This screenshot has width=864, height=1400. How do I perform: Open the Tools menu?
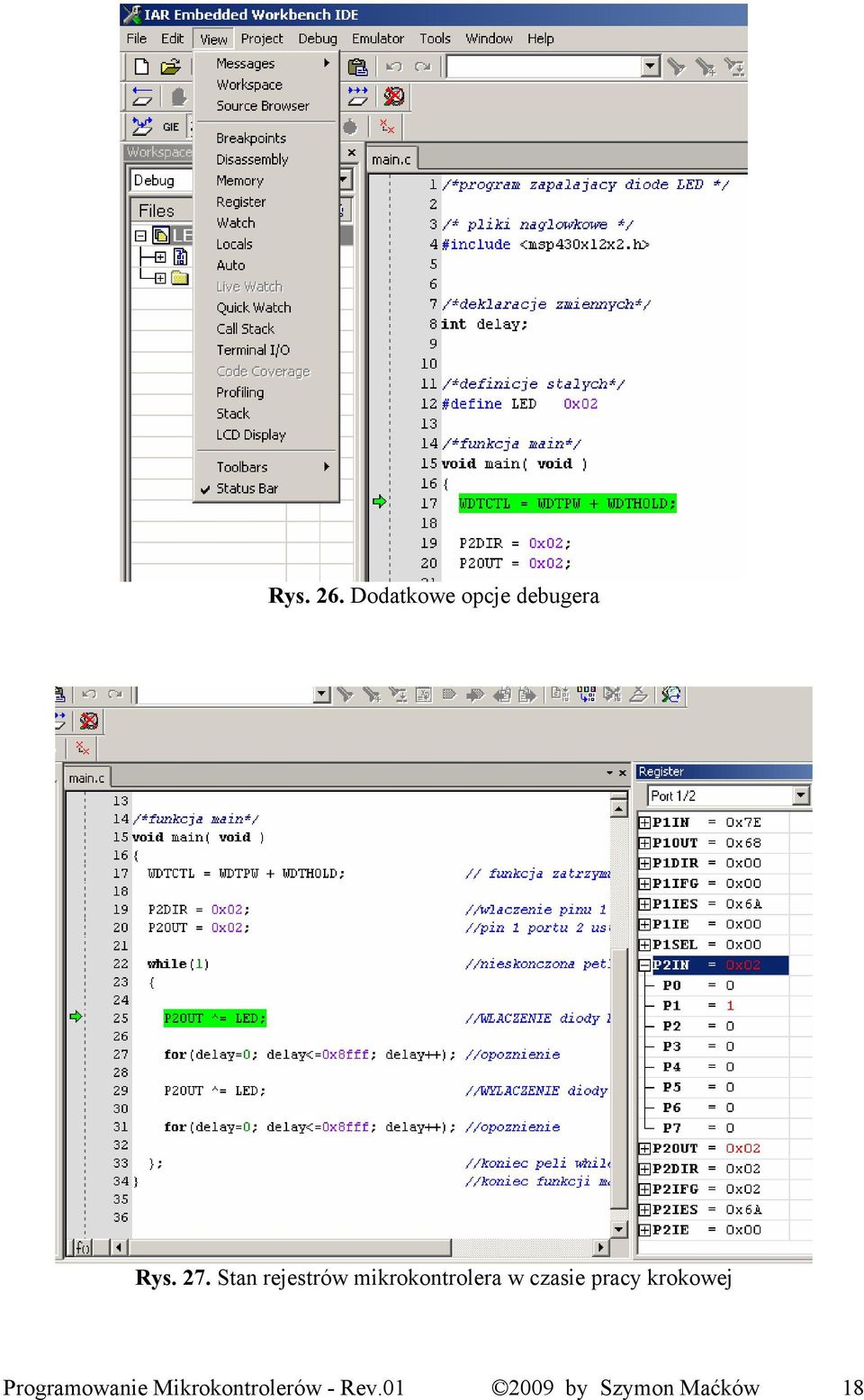435,39
